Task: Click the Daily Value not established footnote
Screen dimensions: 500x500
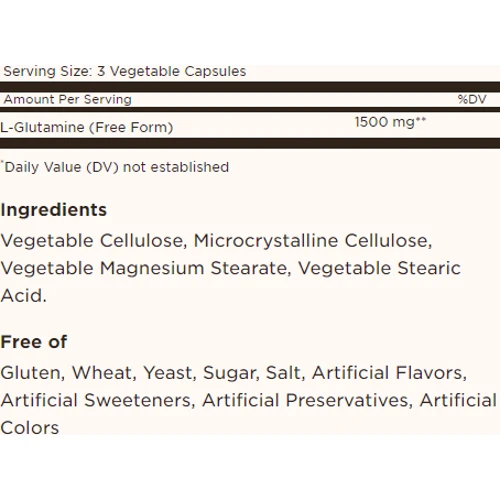Action: pyautogui.click(x=115, y=167)
